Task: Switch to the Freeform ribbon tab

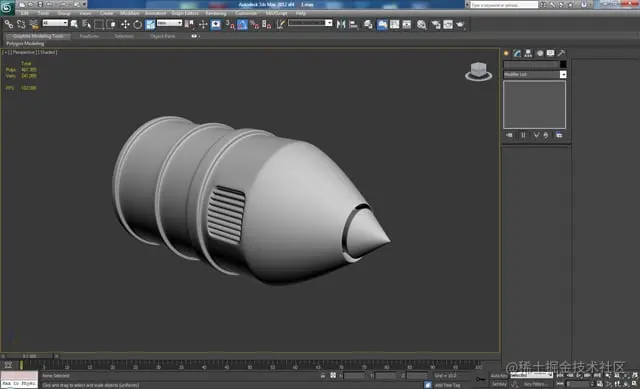Action: [89, 36]
